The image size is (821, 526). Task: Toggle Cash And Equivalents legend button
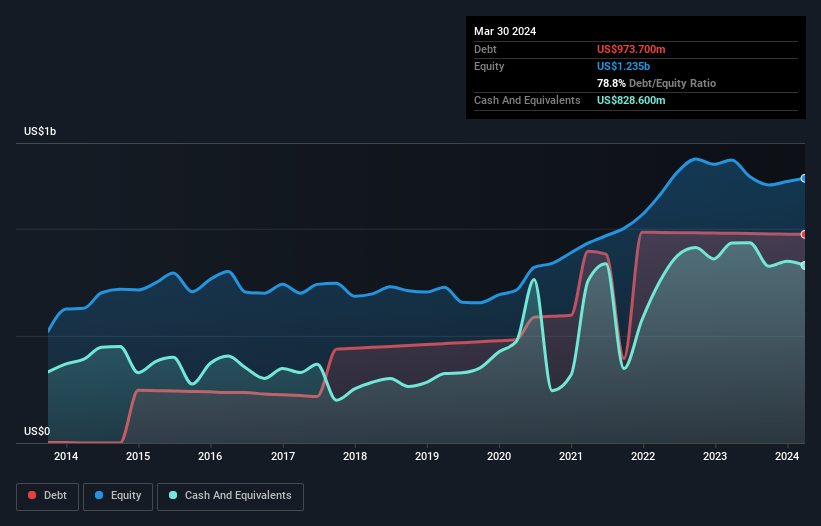[230, 496]
